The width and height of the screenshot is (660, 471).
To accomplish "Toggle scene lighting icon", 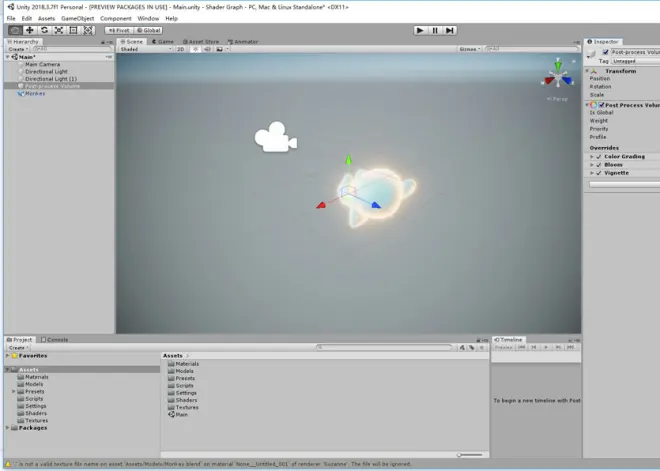I will pyautogui.click(x=195, y=49).
